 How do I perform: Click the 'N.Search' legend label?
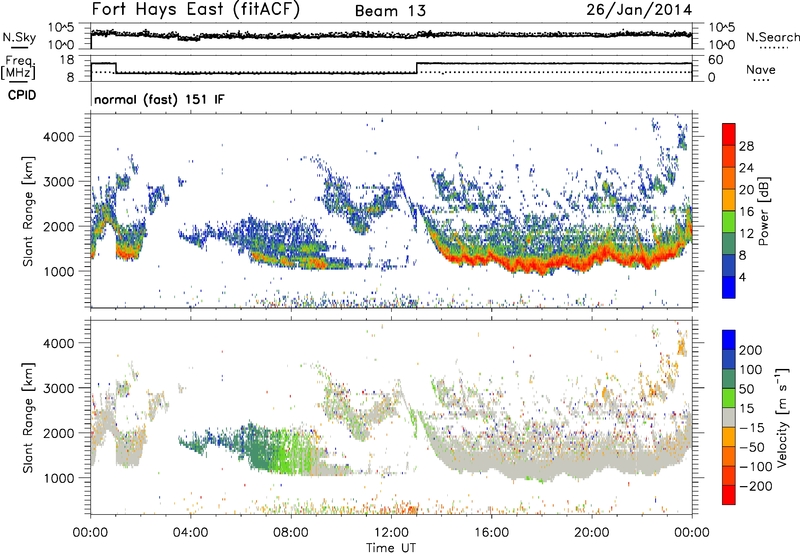[x=772, y=37]
